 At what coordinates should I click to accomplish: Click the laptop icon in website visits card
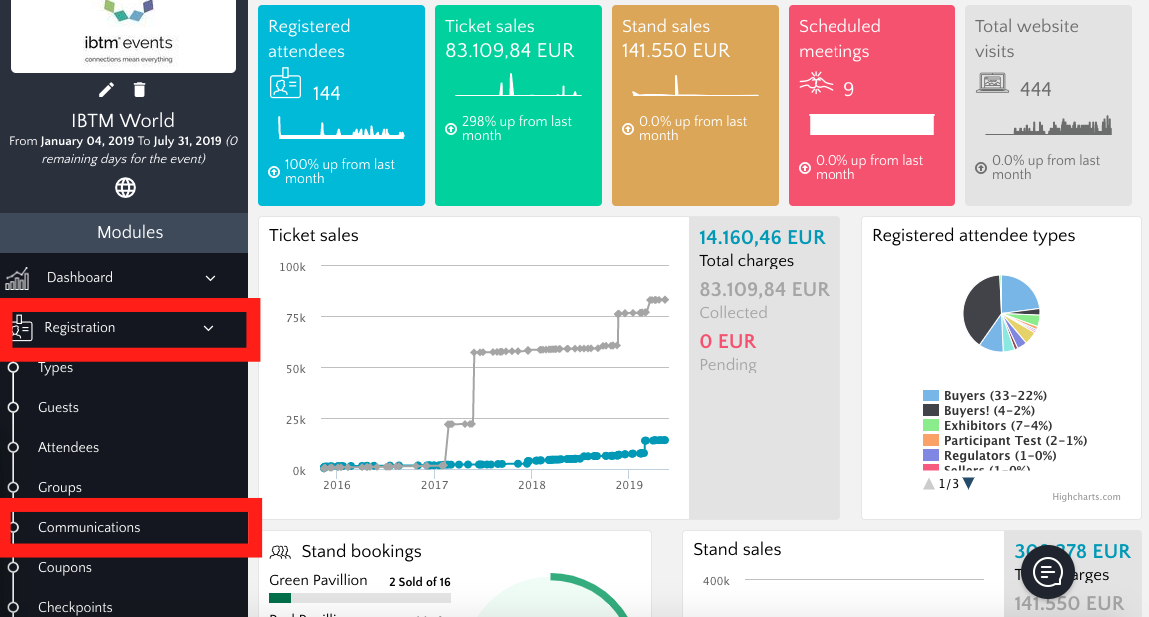[993, 83]
